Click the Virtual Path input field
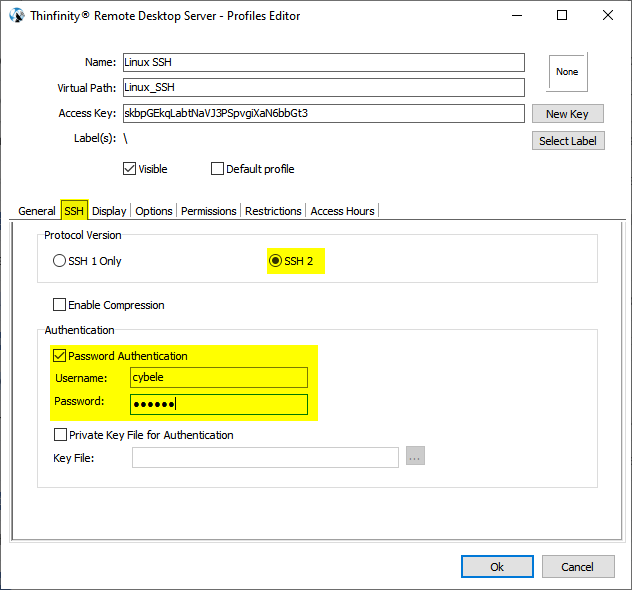 pos(324,87)
